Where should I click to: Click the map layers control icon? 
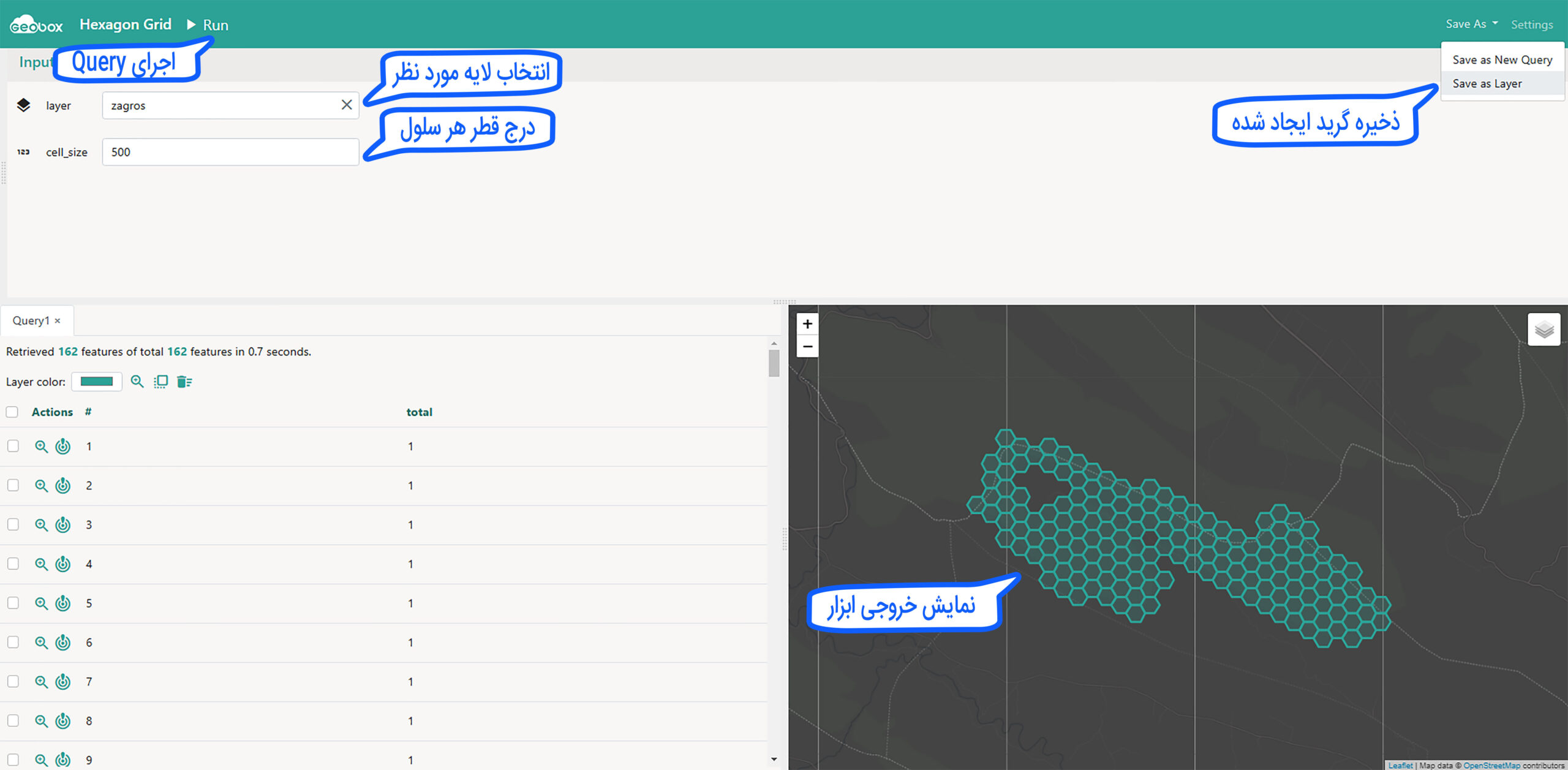[x=1543, y=330]
